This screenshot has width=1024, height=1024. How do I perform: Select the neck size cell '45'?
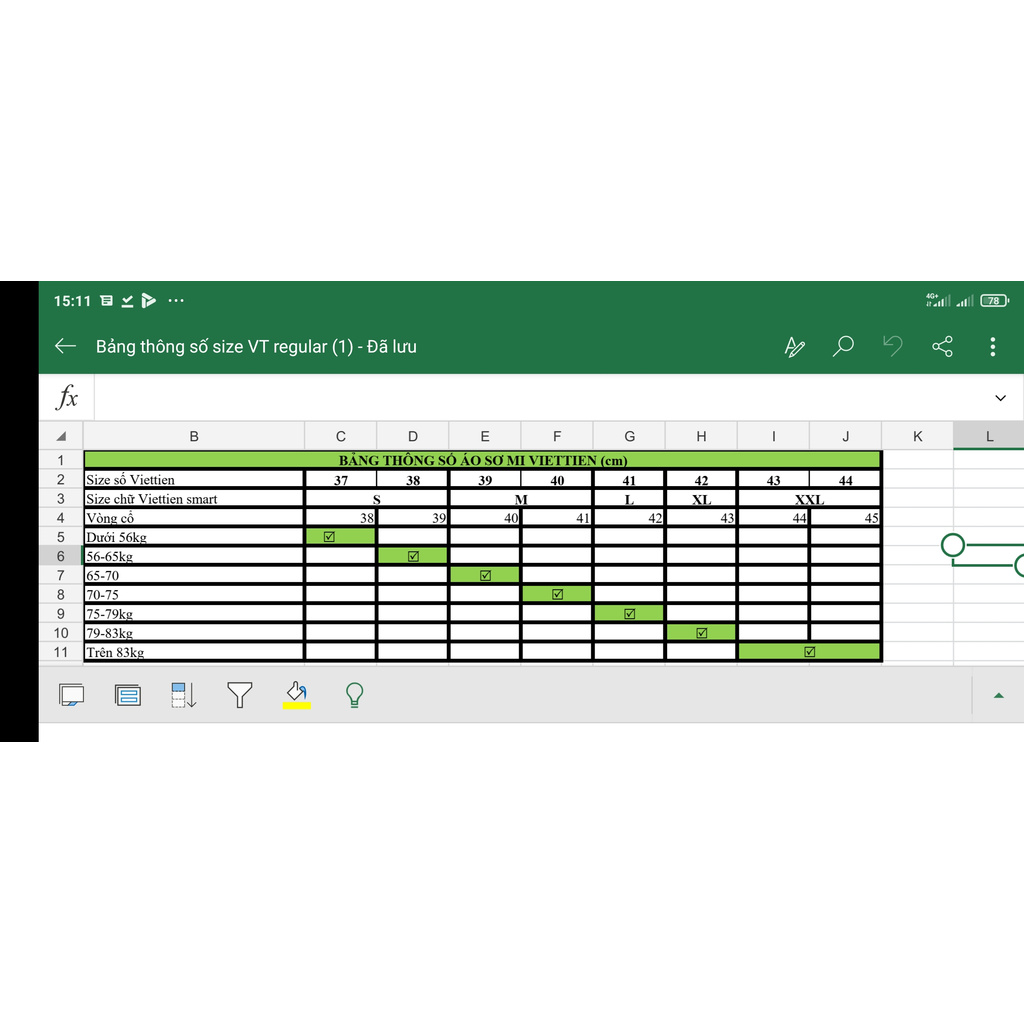(x=845, y=518)
